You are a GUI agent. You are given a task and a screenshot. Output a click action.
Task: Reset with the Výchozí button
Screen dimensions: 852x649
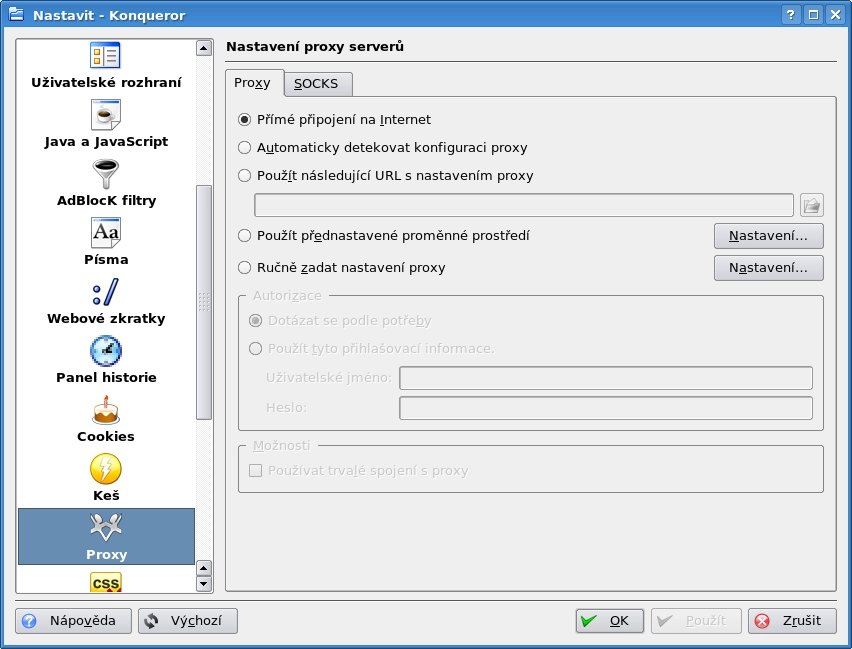click(x=187, y=621)
